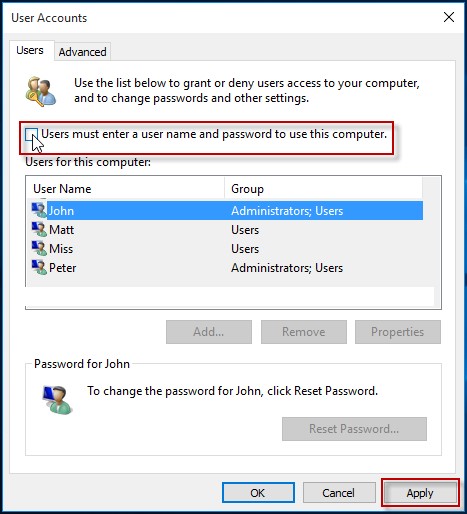467x514 pixels.
Task: Click Matt's user account icon
Action: tap(39, 229)
